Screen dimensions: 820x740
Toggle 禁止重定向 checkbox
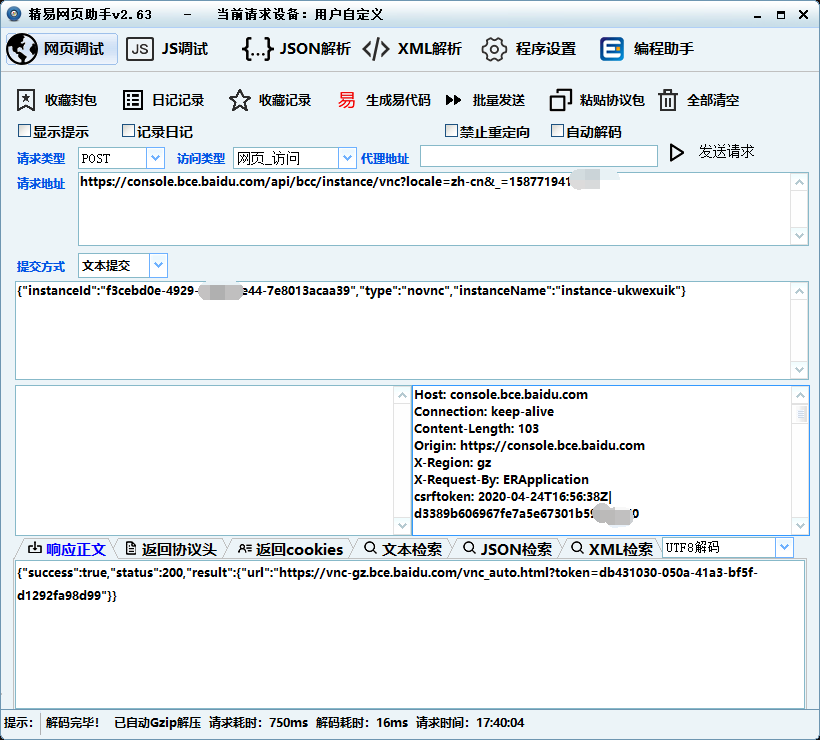[451, 131]
